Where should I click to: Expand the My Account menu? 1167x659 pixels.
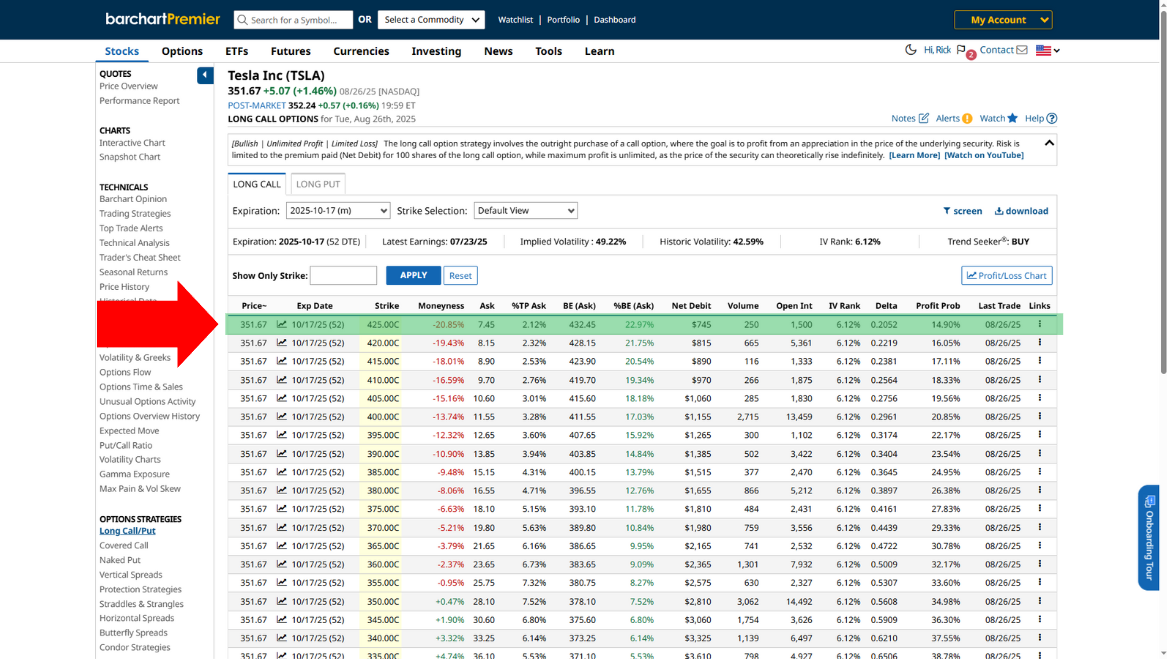coord(1003,19)
